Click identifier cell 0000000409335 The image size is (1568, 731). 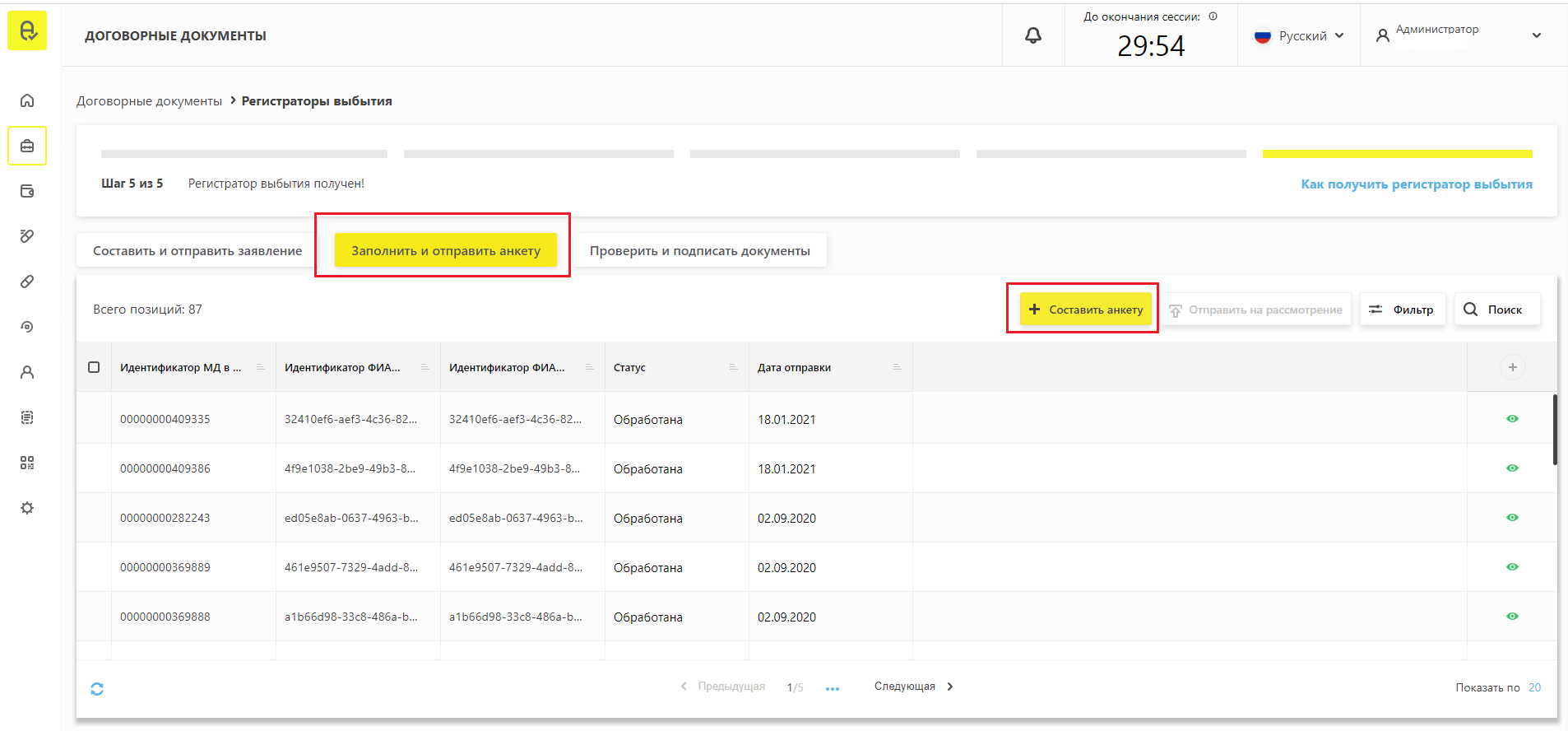(x=165, y=419)
